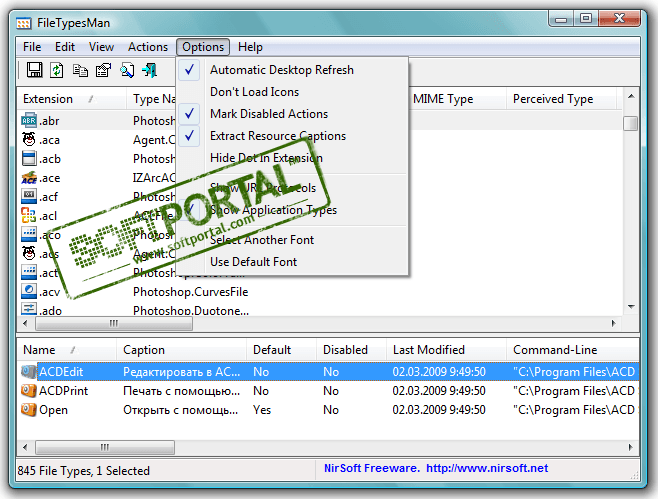Select the .act file icon
Viewport: 658px width, 499px height.
(29, 272)
